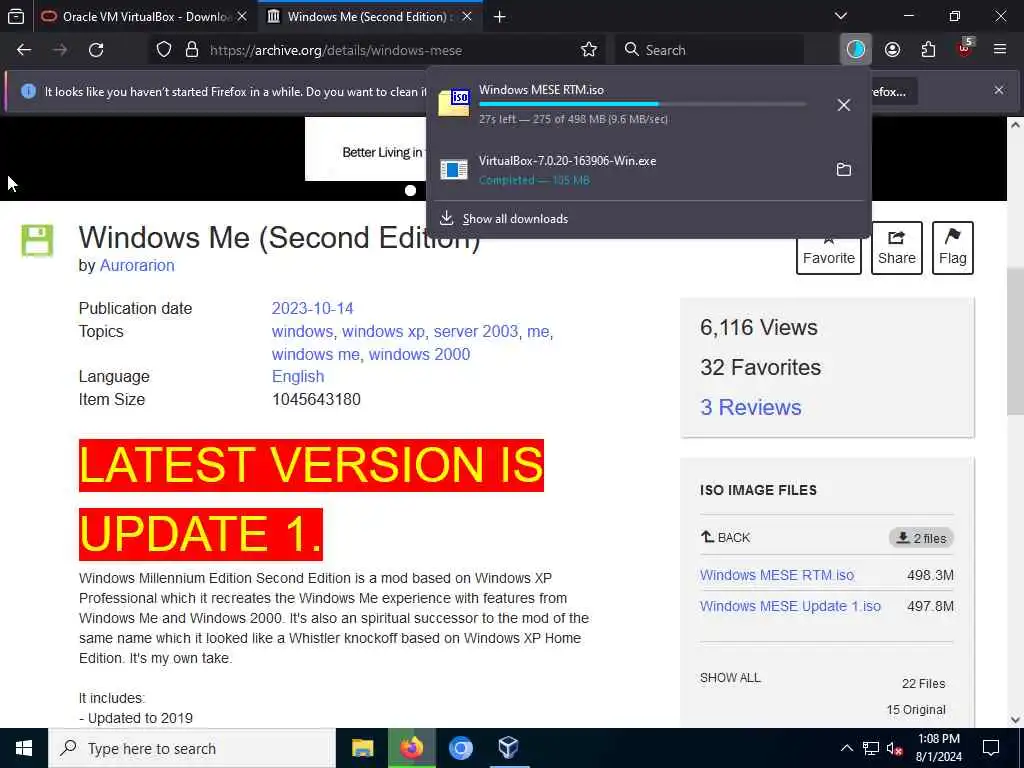Click the Share button

click(x=896, y=248)
